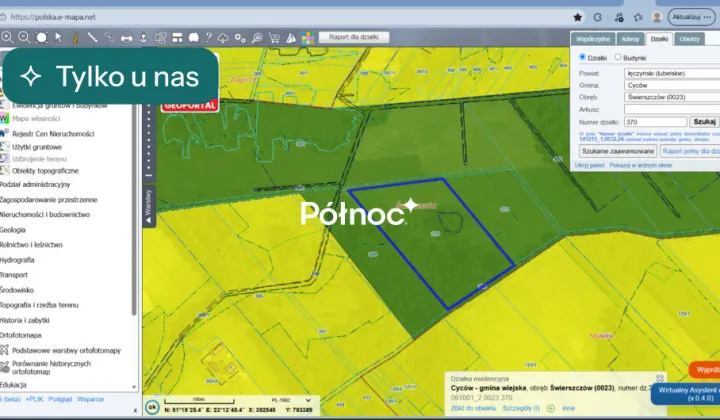Expand the Rolnictwo i leśnictwo category
Image resolution: width=720 pixels, height=420 pixels.
pos(31,245)
